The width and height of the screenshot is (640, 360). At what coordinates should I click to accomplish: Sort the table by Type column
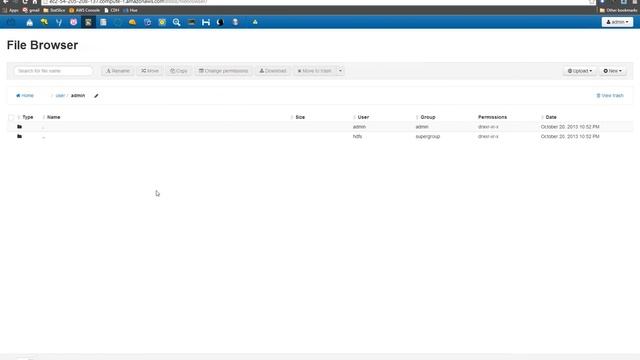pos(28,117)
